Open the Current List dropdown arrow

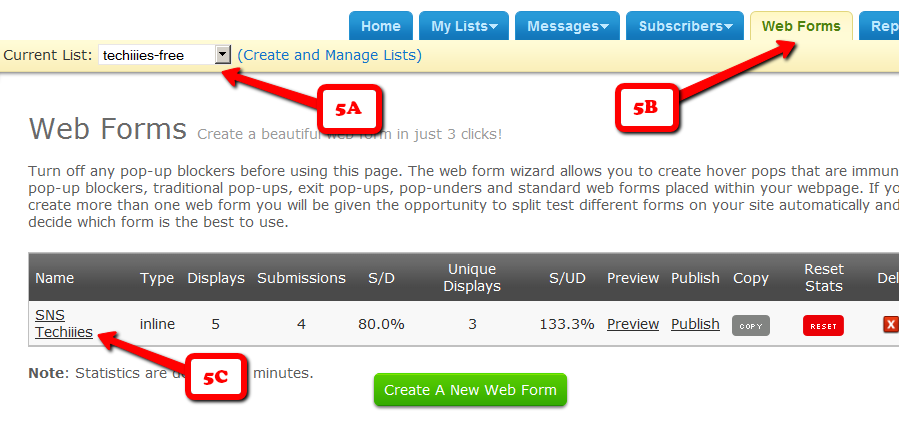223,55
